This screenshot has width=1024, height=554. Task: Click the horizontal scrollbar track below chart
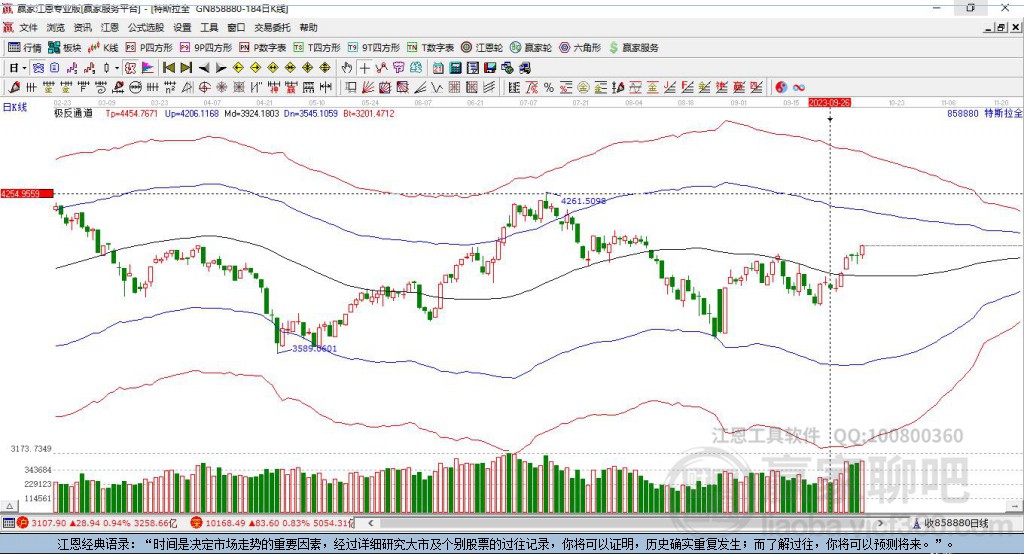[626, 523]
